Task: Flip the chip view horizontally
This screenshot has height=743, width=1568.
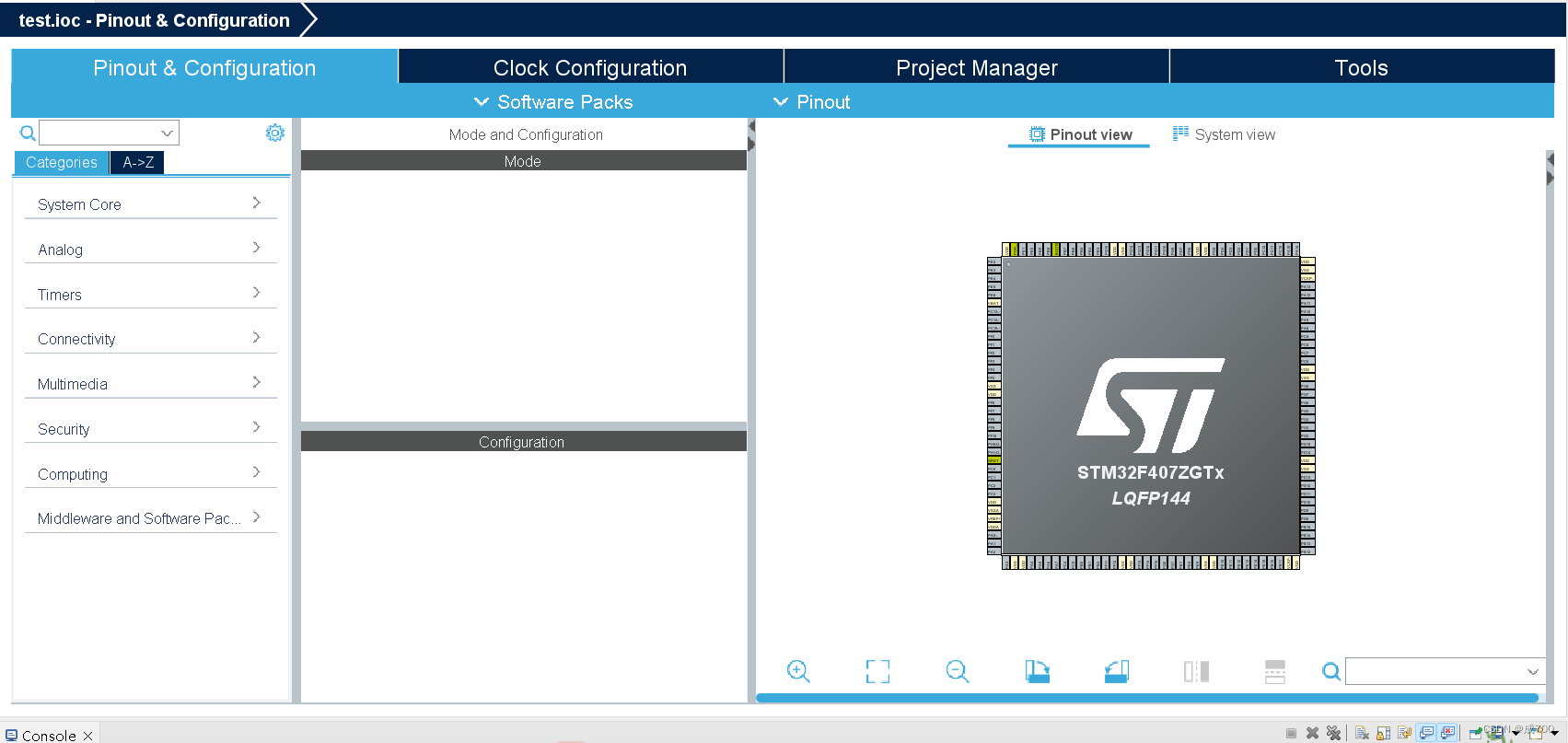Action: 1196,671
